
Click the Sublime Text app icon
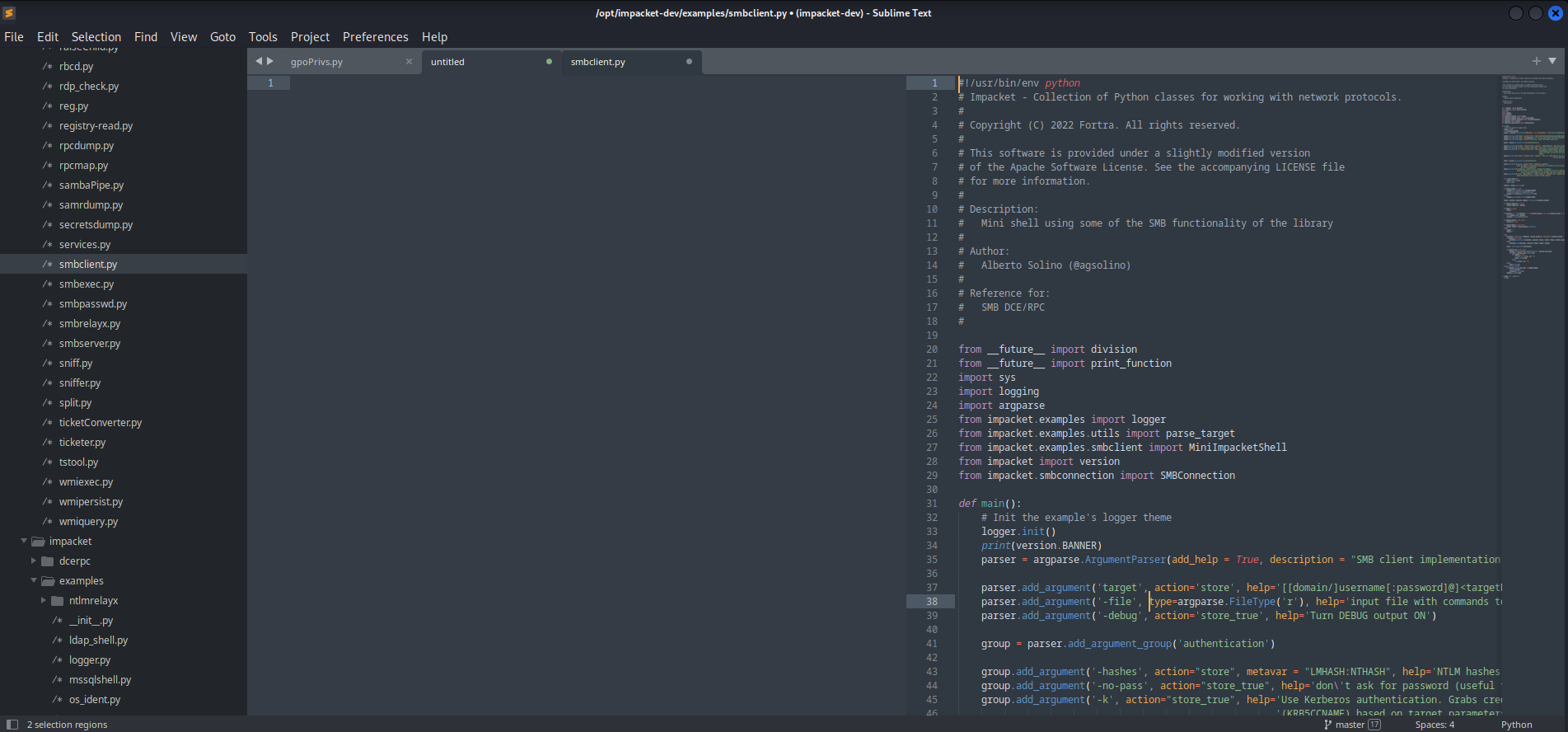pos(10,13)
